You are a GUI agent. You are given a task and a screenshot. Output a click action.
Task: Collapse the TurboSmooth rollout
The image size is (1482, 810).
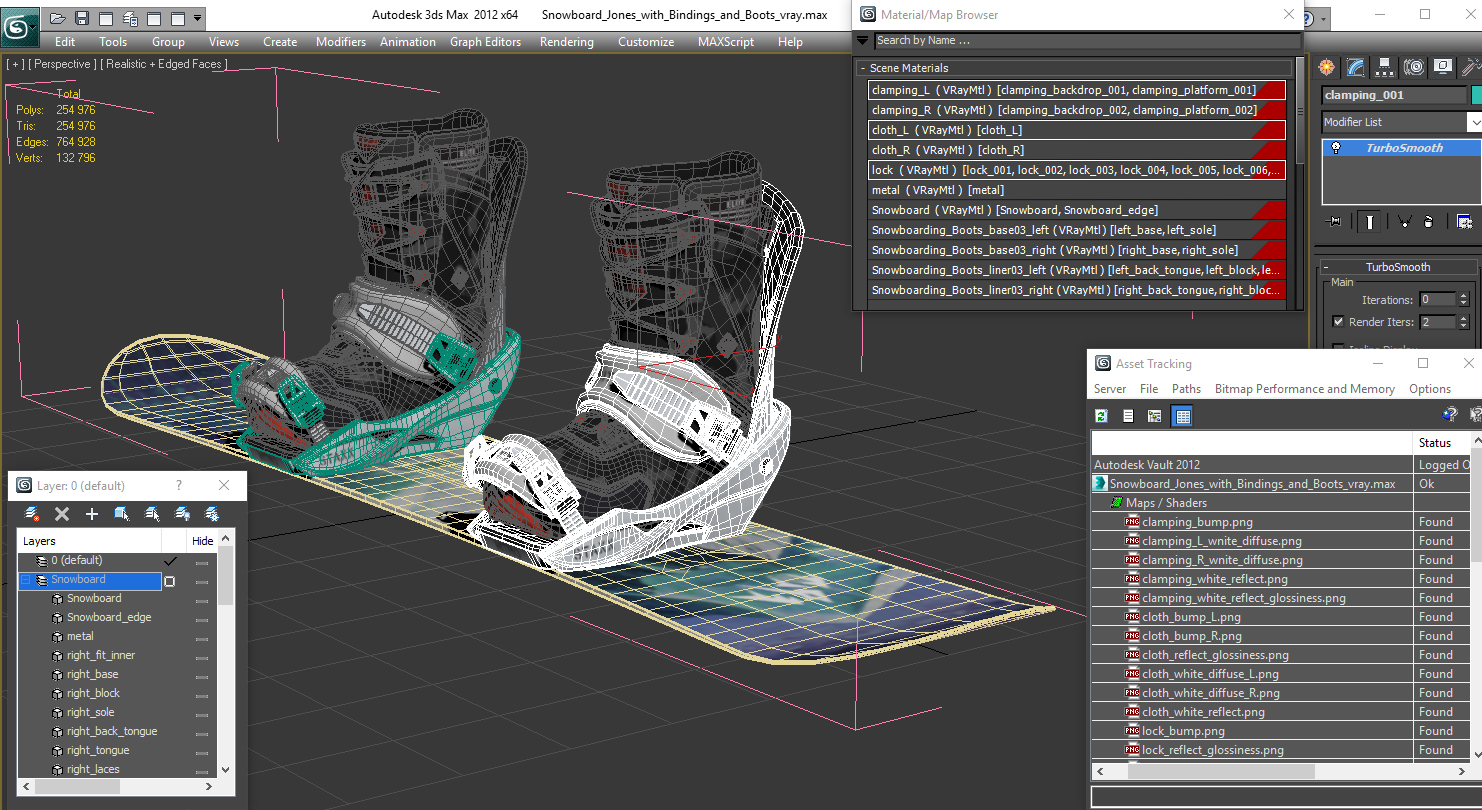coord(1397,267)
